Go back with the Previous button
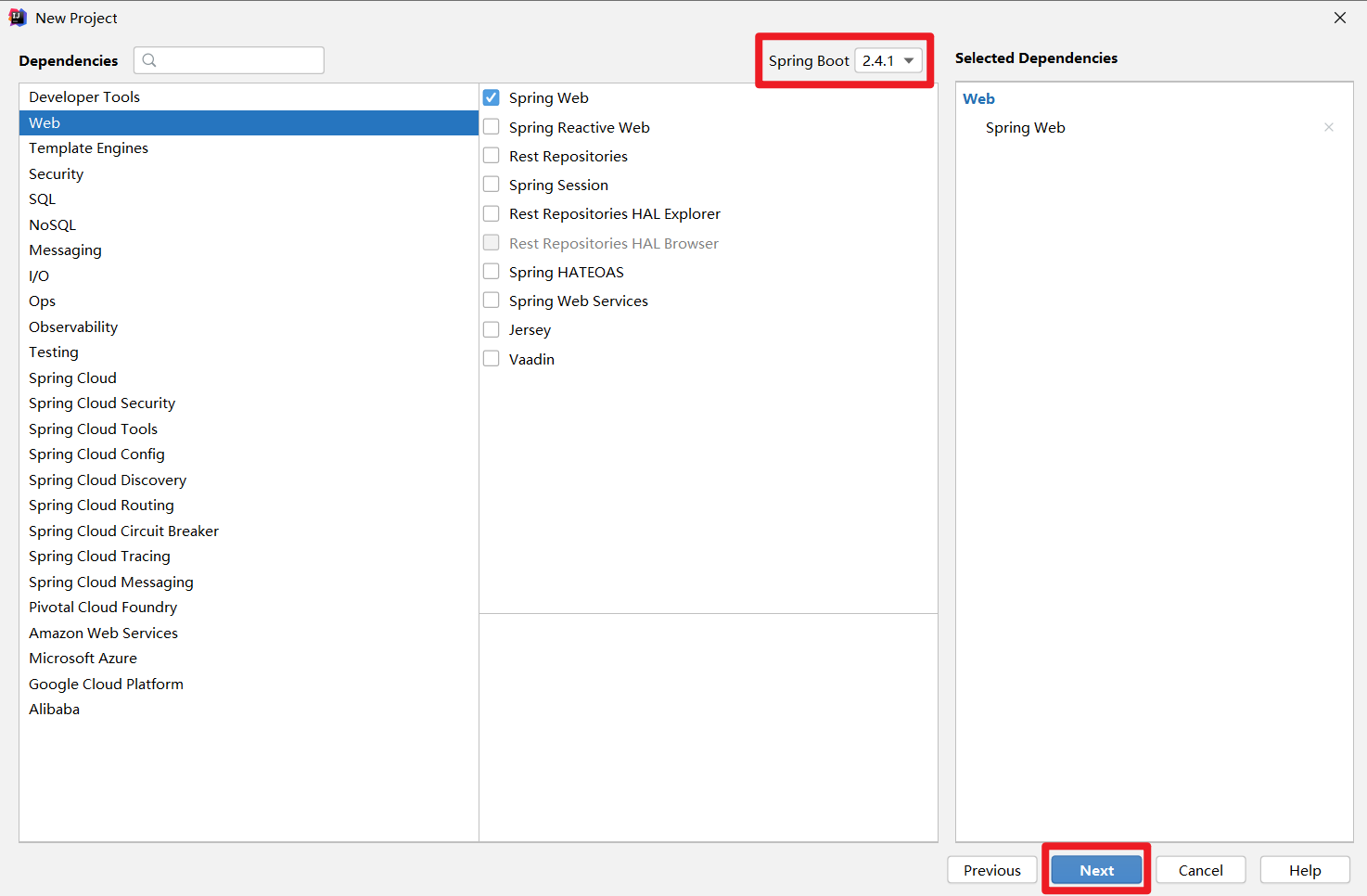The height and width of the screenshot is (896, 1367). (992, 870)
